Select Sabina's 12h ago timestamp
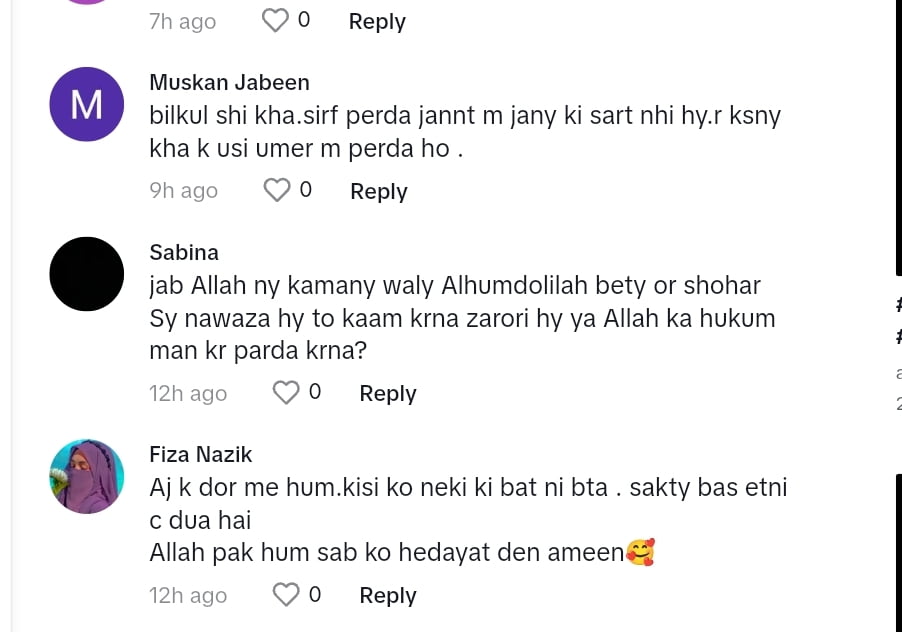 pyautogui.click(x=188, y=393)
